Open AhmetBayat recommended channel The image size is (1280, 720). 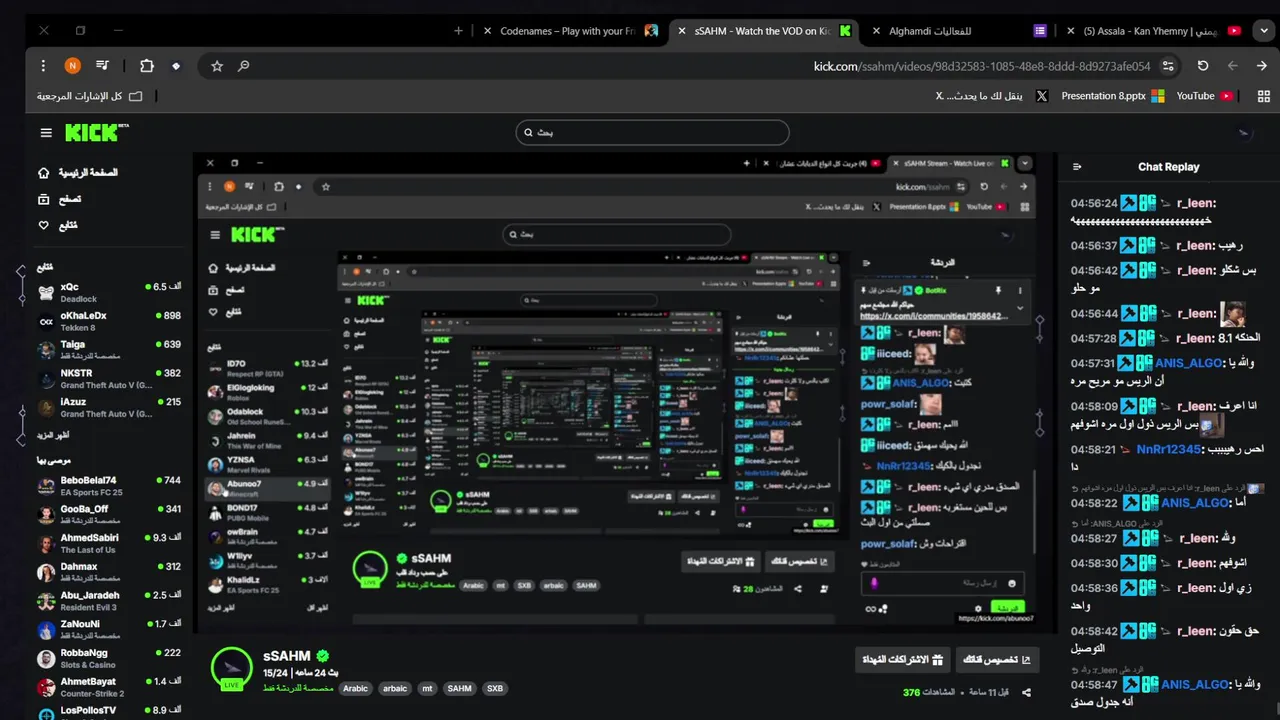(110, 687)
